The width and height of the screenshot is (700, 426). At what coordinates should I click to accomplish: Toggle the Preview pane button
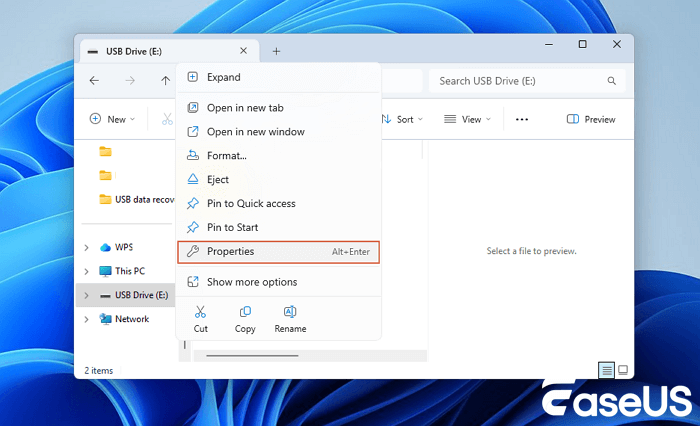coord(591,119)
